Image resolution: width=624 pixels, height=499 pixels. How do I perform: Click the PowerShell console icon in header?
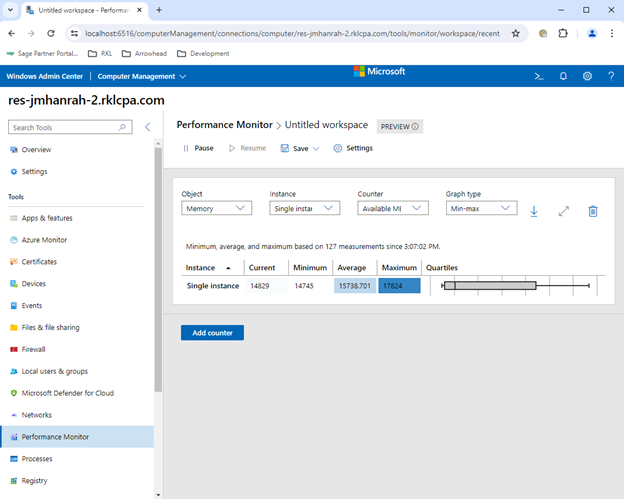pyautogui.click(x=538, y=76)
